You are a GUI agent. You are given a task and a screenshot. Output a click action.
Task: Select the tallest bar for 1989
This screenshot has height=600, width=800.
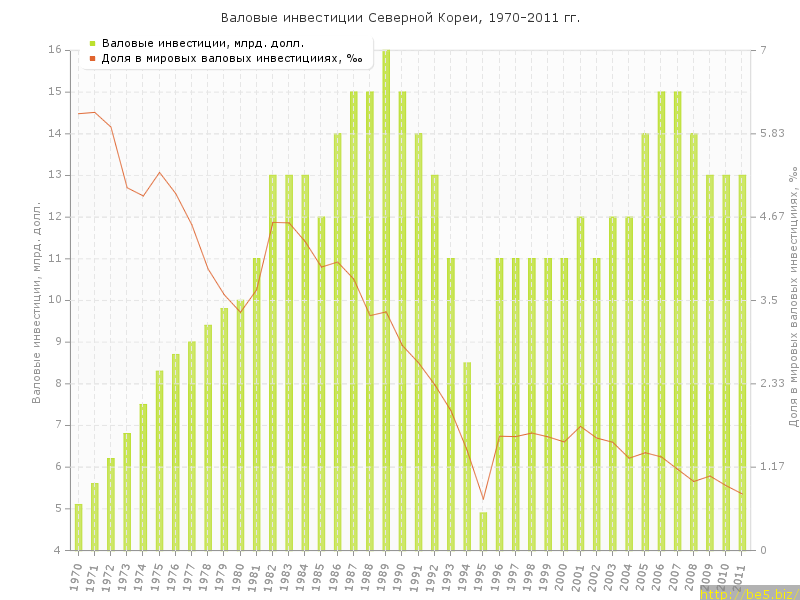point(386,300)
